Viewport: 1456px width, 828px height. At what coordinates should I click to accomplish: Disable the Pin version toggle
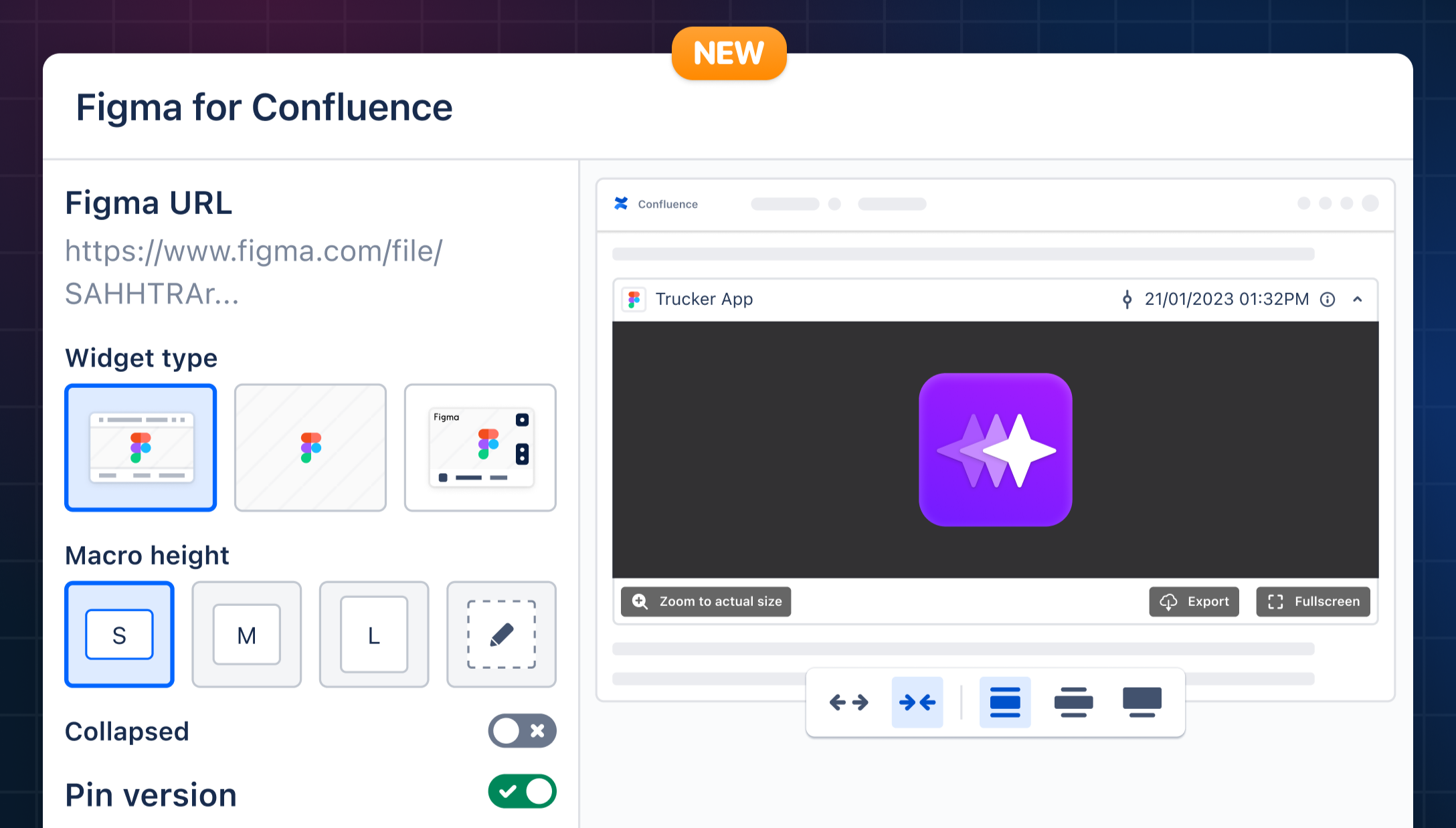click(x=522, y=792)
